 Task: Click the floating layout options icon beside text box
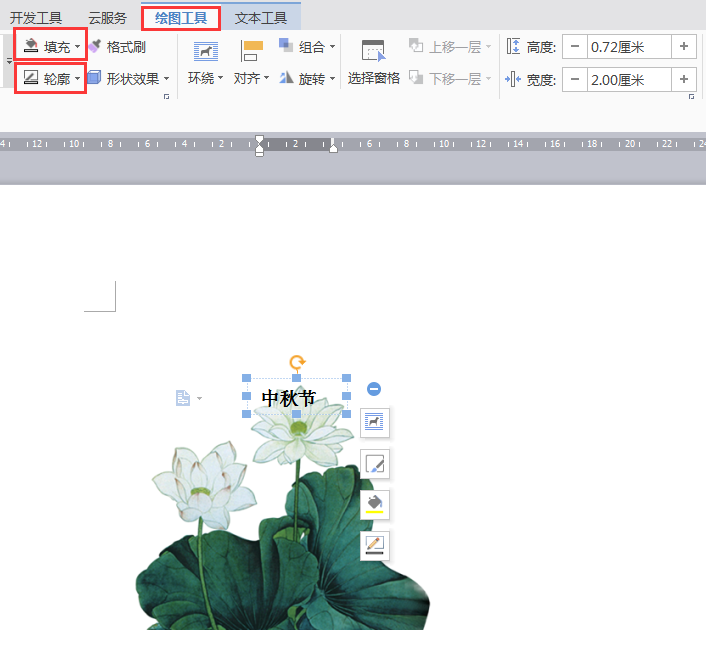[x=375, y=423]
